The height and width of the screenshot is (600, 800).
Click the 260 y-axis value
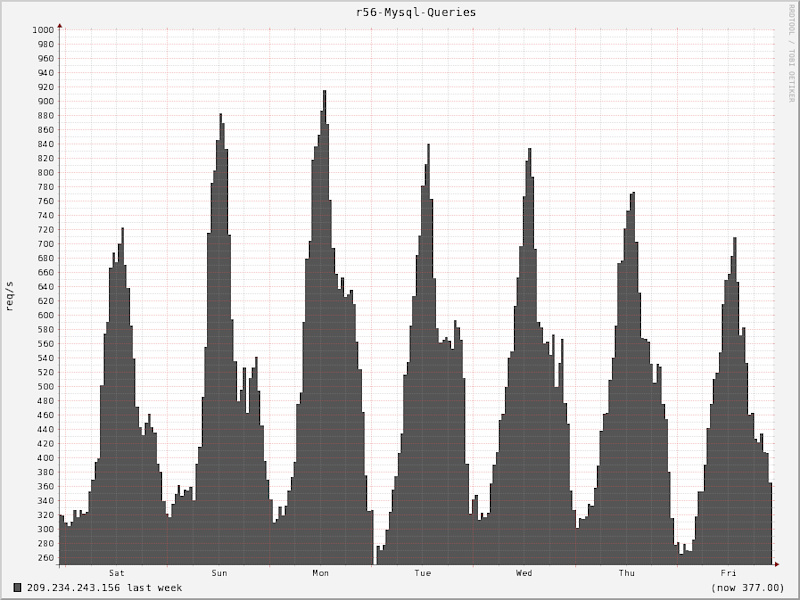click(x=45, y=558)
